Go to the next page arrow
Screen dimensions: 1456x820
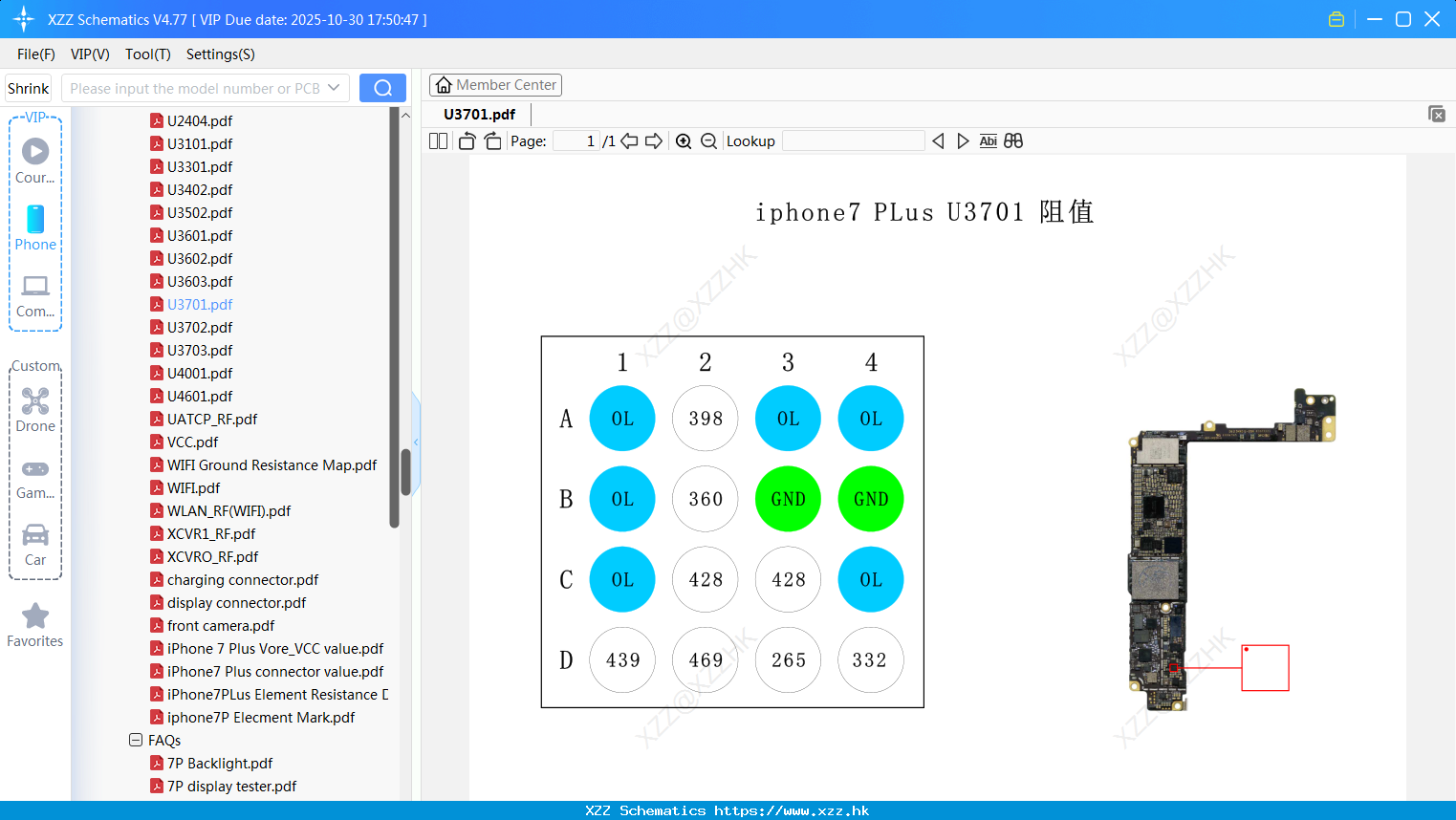point(654,140)
